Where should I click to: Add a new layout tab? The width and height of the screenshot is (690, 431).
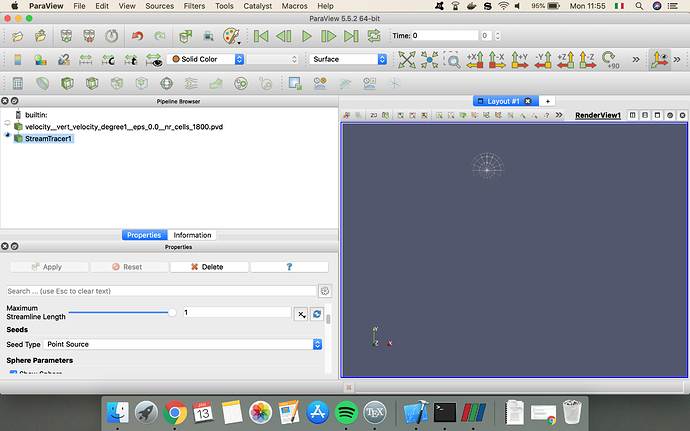tap(547, 101)
